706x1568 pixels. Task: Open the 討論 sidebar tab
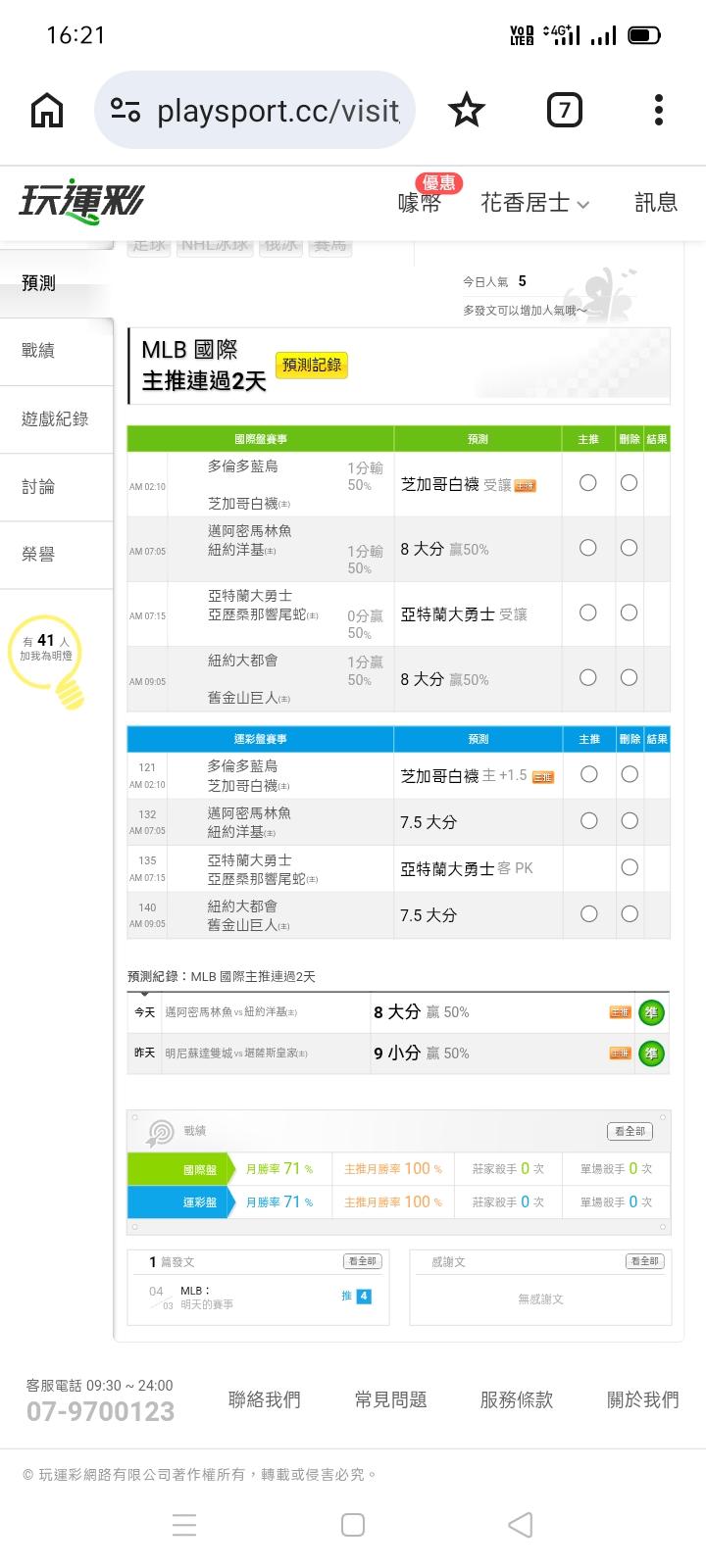coord(39,487)
